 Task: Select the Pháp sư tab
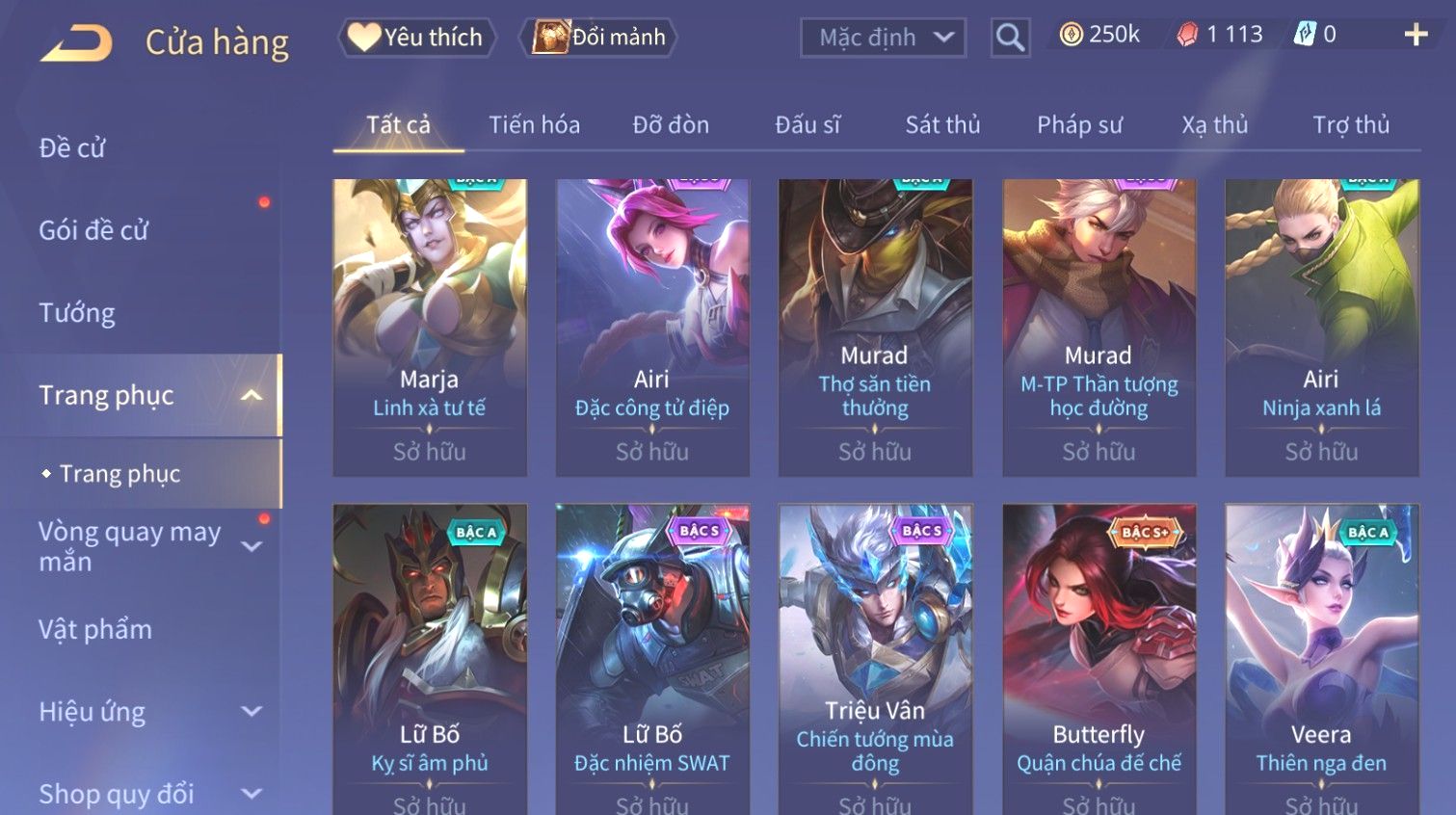(1079, 125)
